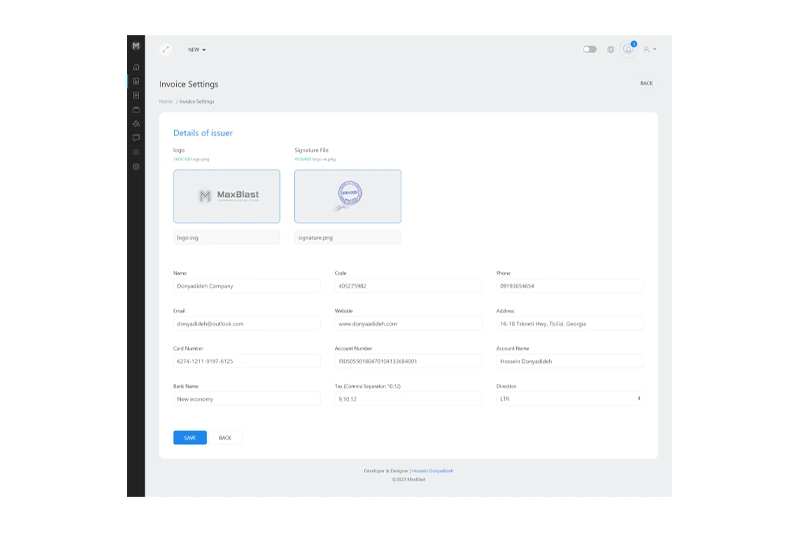This screenshot has height=533, width=800.
Task: Open the wallet icon in sidebar
Action: (x=136, y=109)
